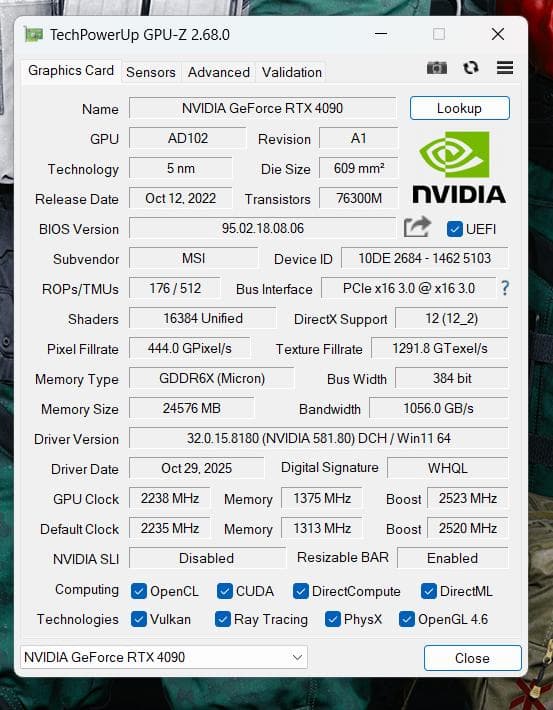Toggle the DirectML checkbox
The width and height of the screenshot is (553, 710).
(x=428, y=591)
